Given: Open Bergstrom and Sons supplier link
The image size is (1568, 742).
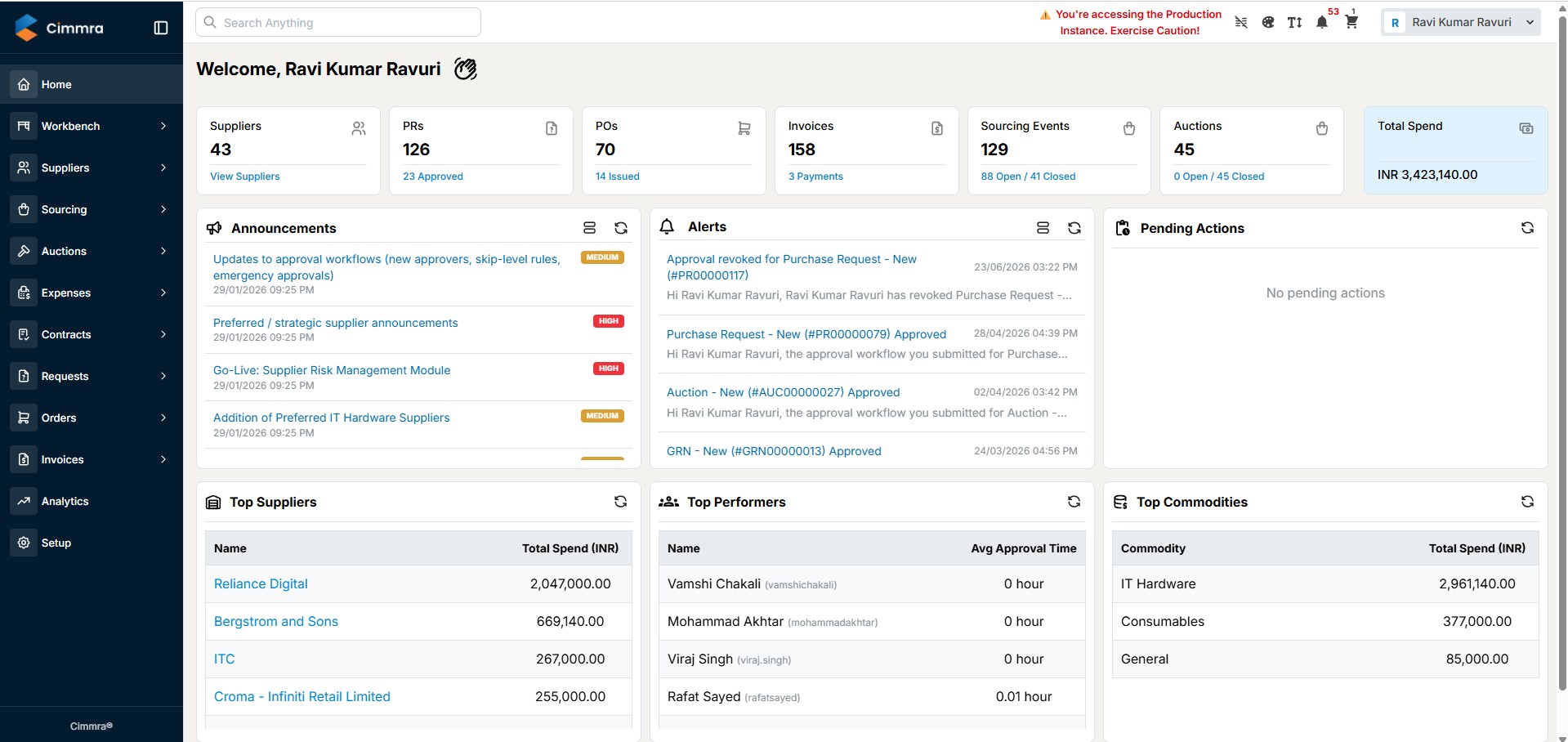Looking at the screenshot, I should [x=275, y=621].
